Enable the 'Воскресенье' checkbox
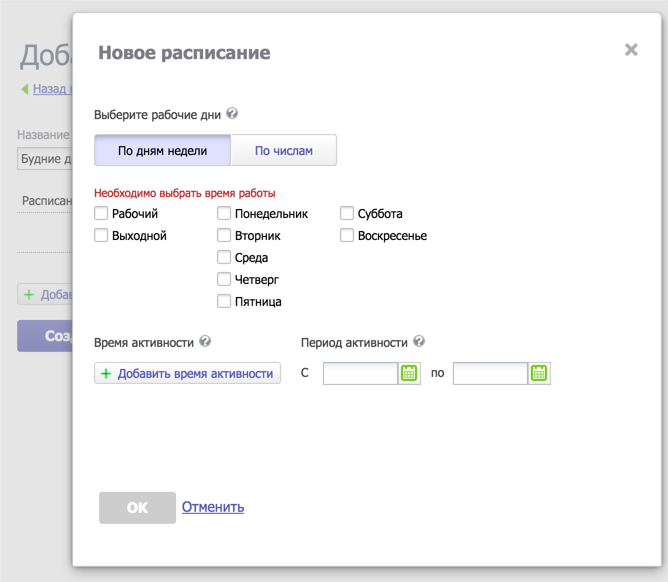 (347, 235)
